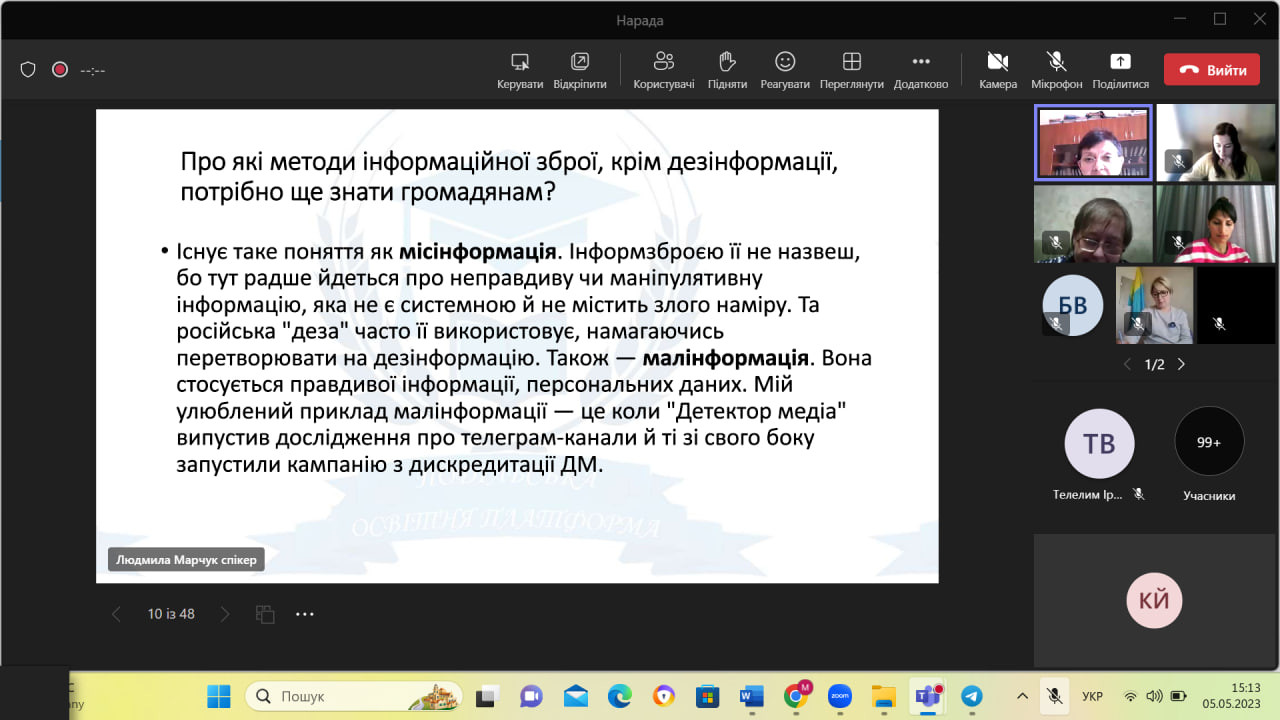
Task: Open more slide options ellipsis below the slide
Action: (x=305, y=614)
